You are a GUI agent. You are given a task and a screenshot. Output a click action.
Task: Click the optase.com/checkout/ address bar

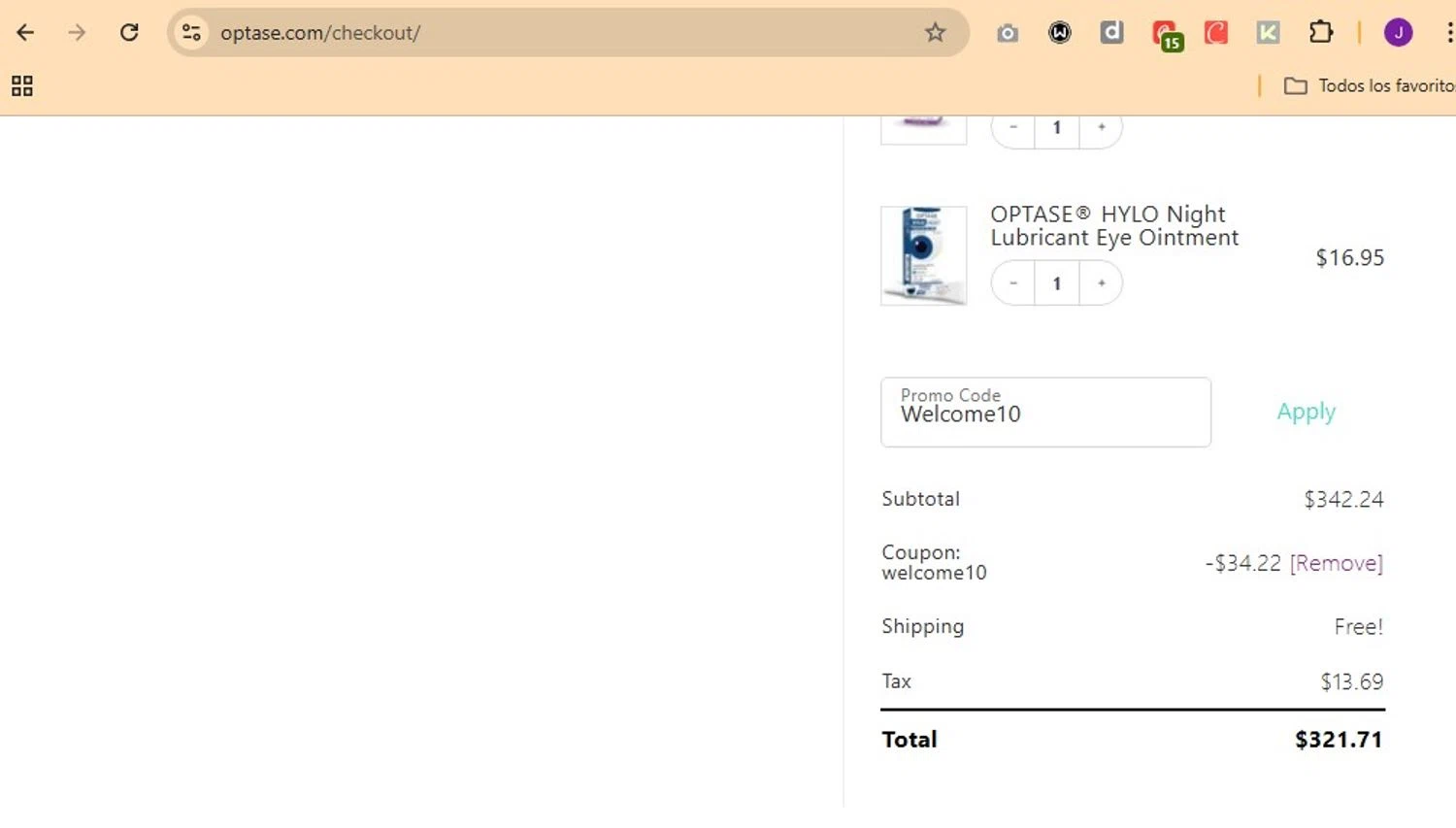click(568, 32)
